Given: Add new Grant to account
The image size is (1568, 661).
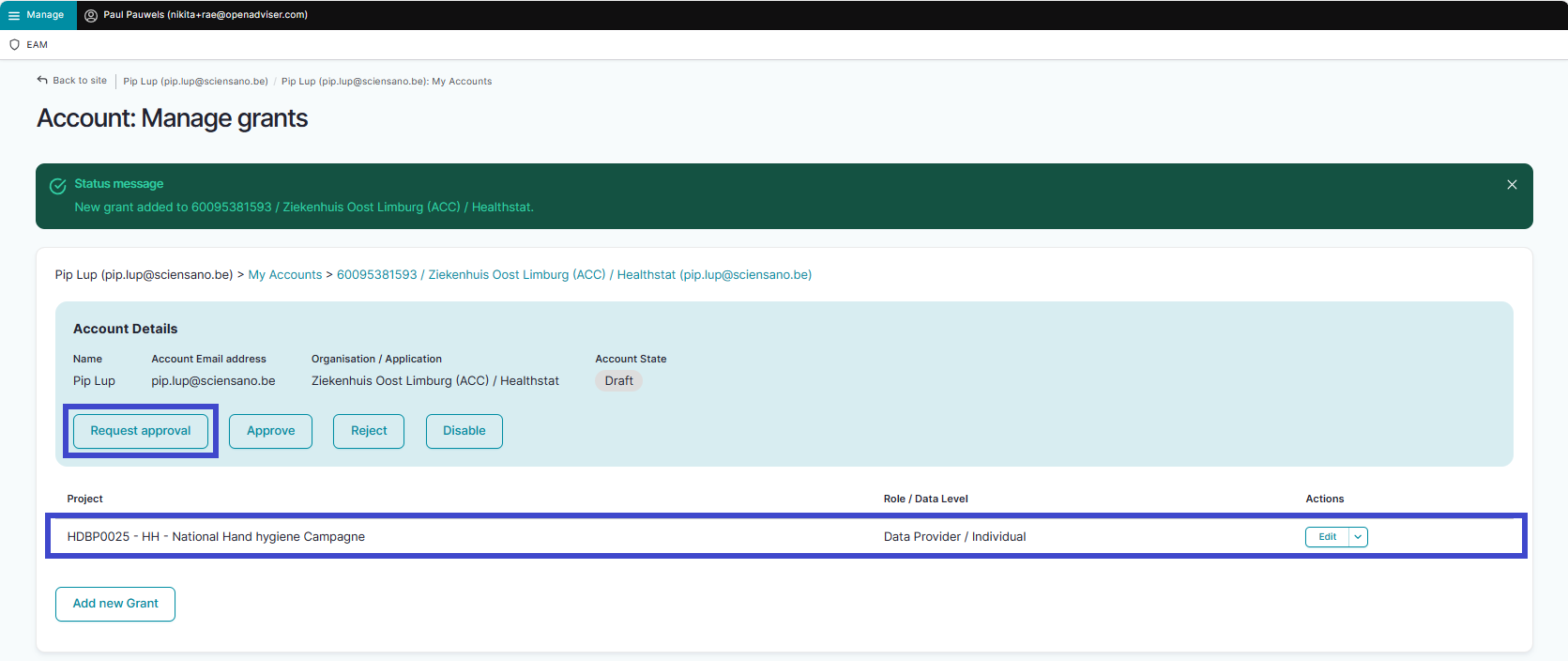Looking at the screenshot, I should (x=115, y=604).
